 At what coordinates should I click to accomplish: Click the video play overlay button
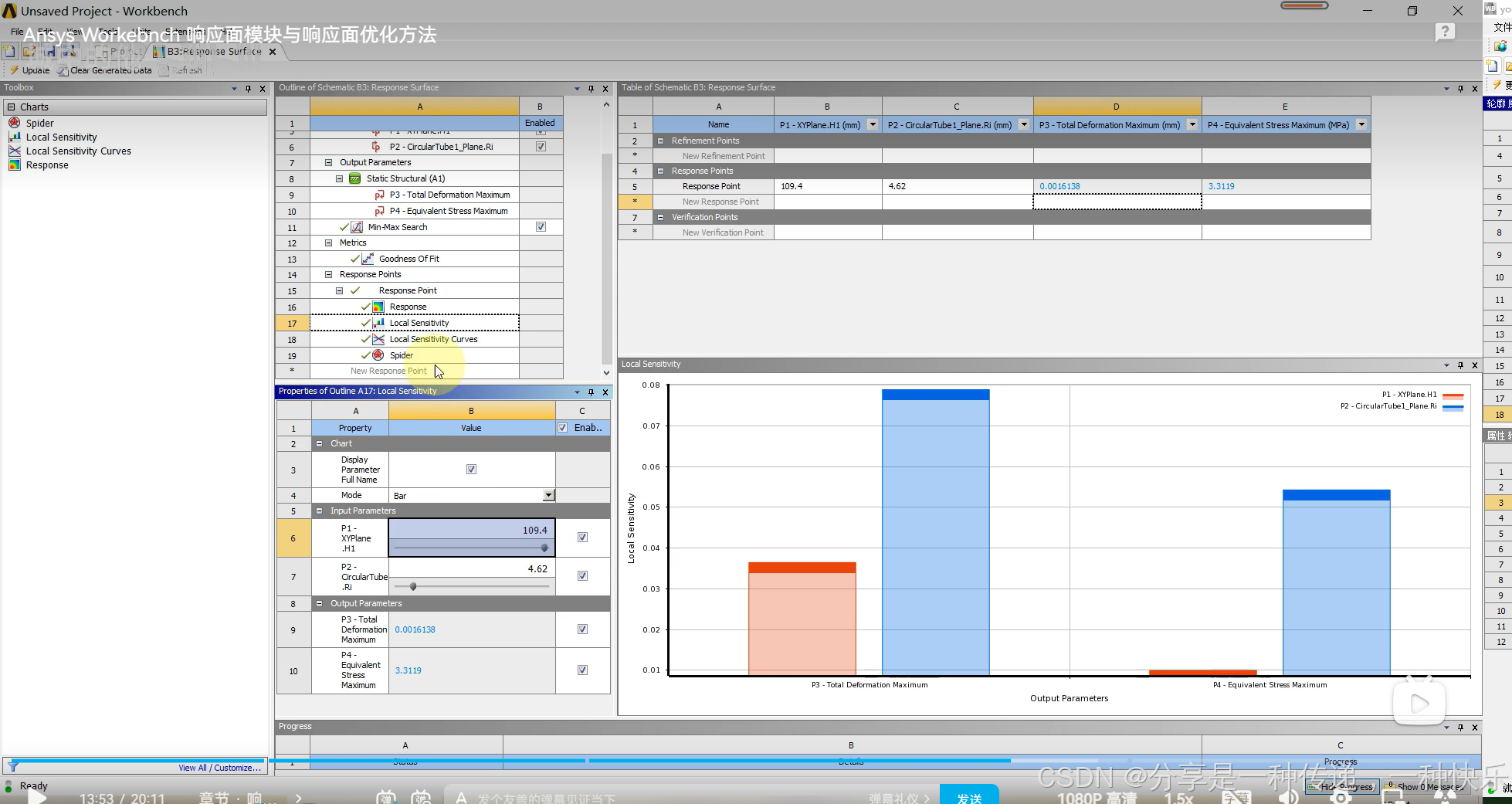click(1419, 703)
